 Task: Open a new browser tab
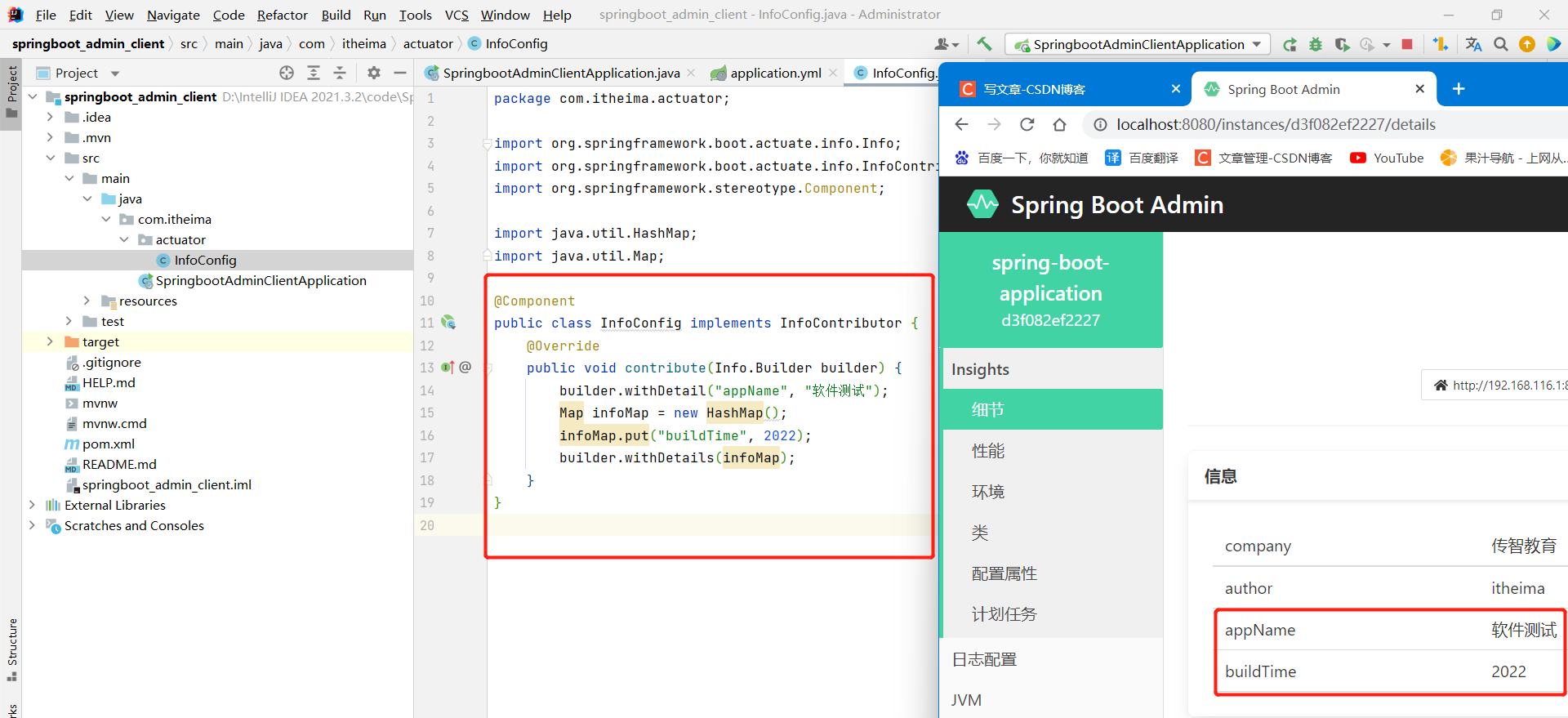click(1459, 88)
